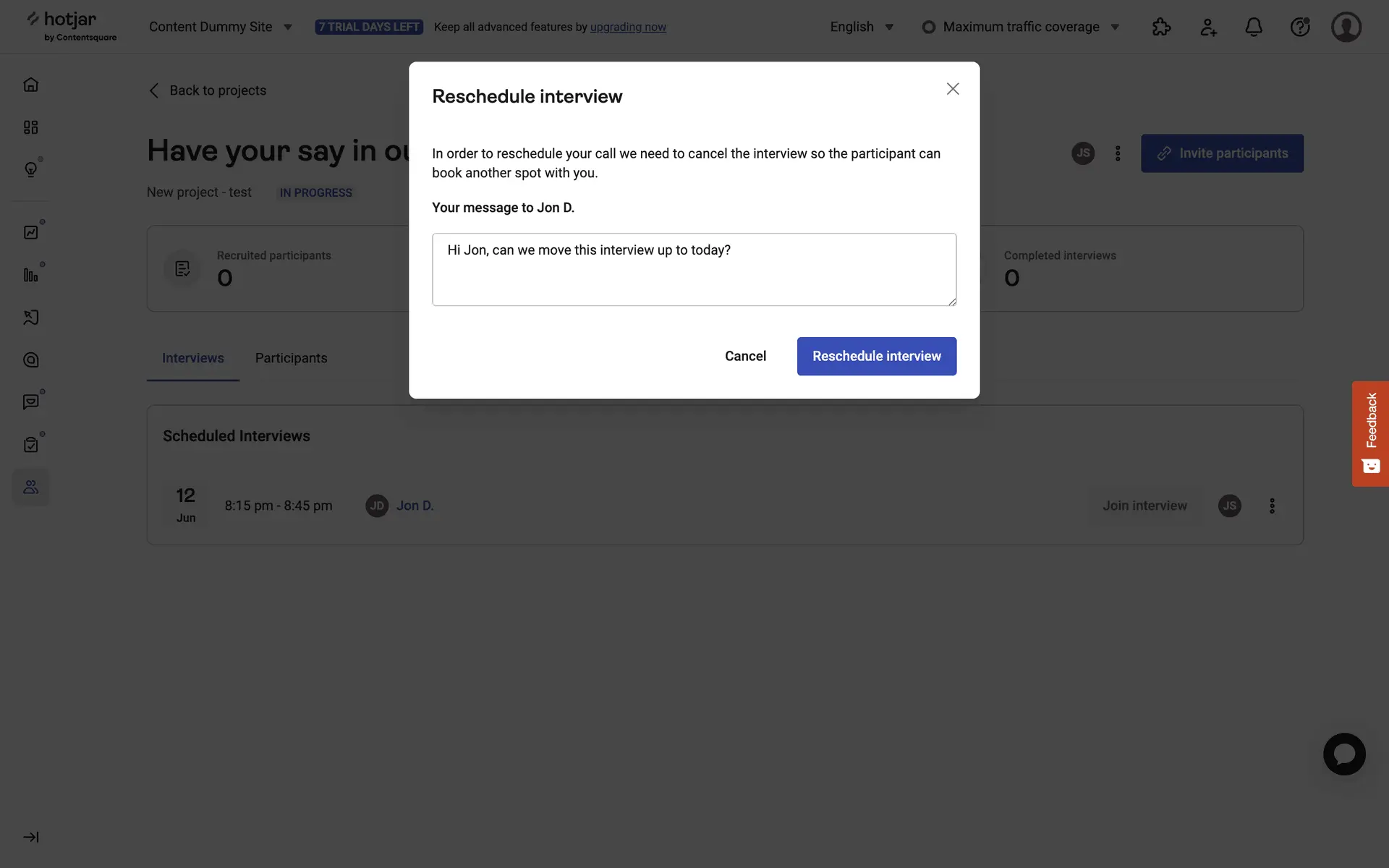The image size is (1389, 868).
Task: Open the Home icon in sidebar
Action: (30, 85)
